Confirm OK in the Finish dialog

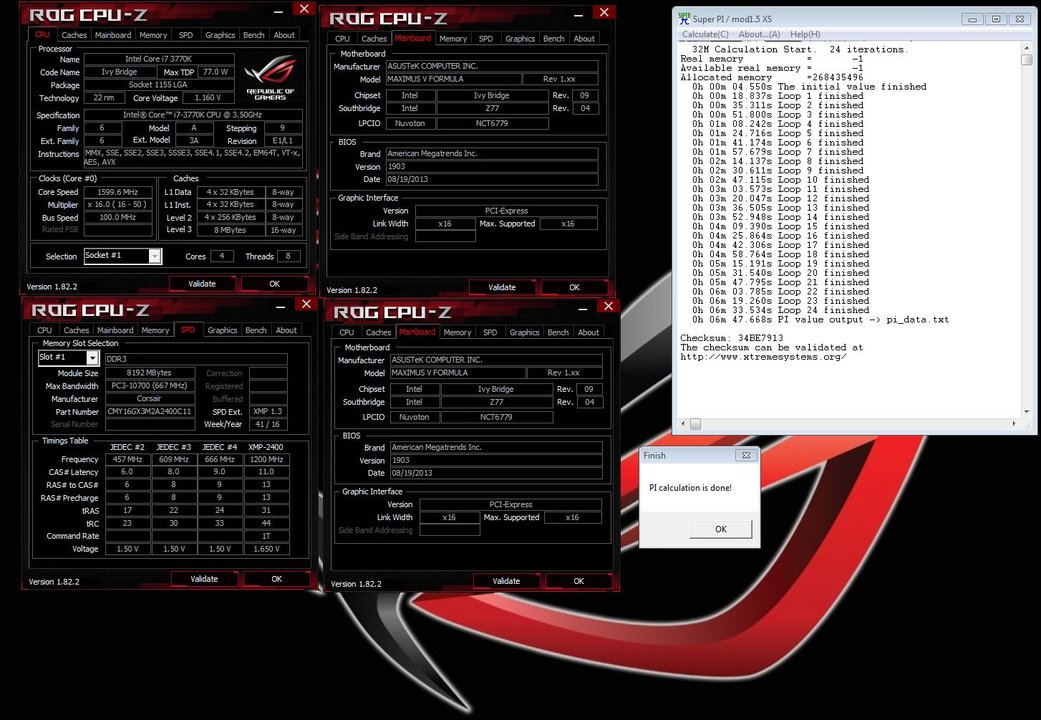click(720, 529)
